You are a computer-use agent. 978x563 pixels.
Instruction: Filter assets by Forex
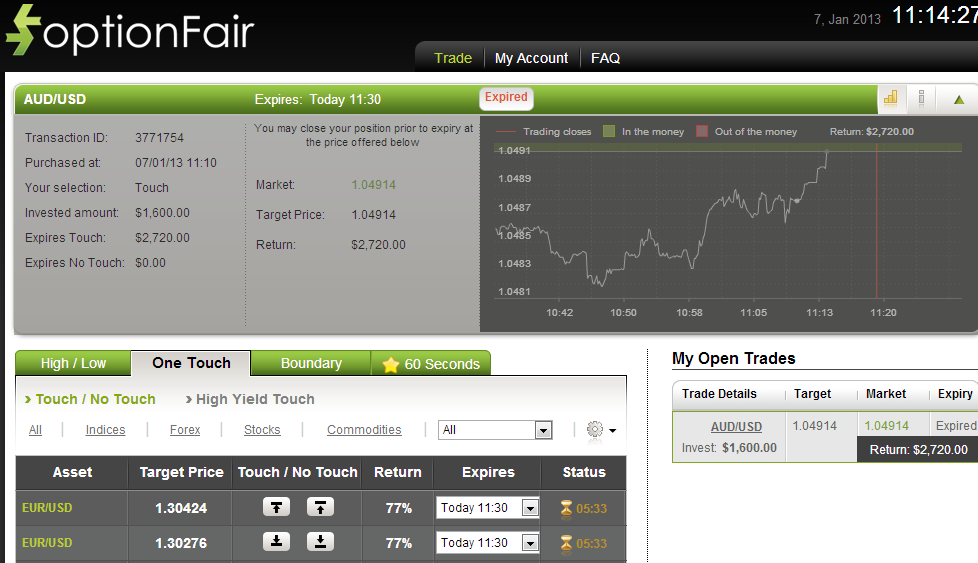[185, 430]
